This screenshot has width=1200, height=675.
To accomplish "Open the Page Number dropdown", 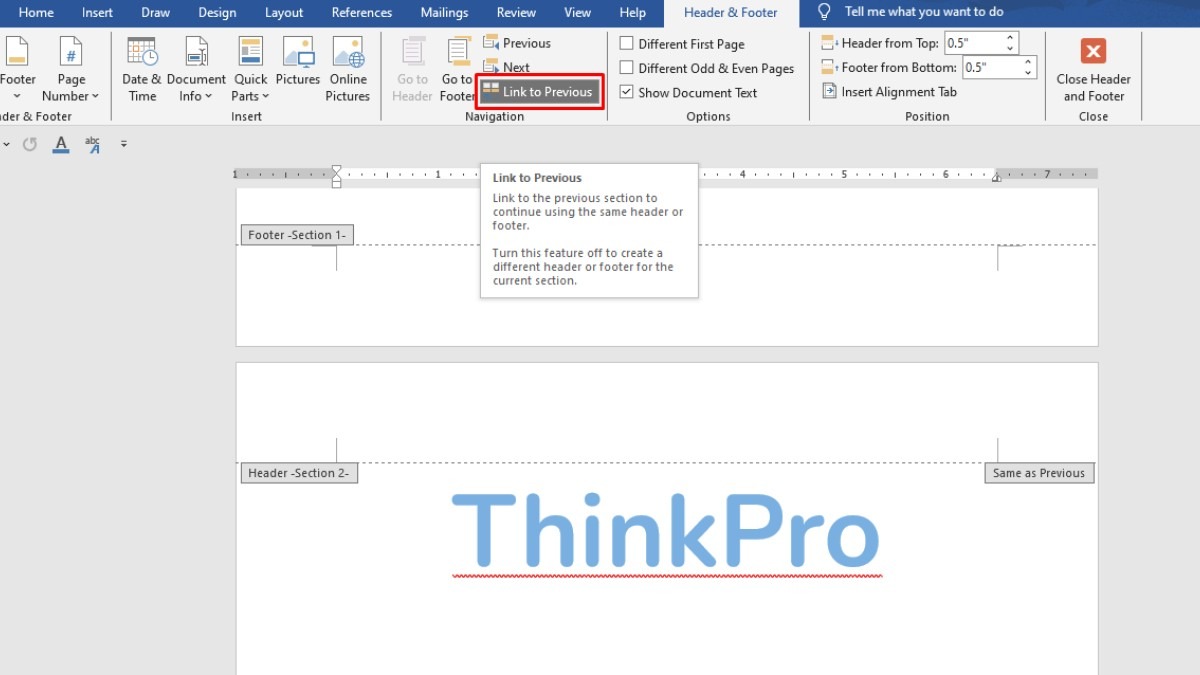I will click(x=70, y=70).
